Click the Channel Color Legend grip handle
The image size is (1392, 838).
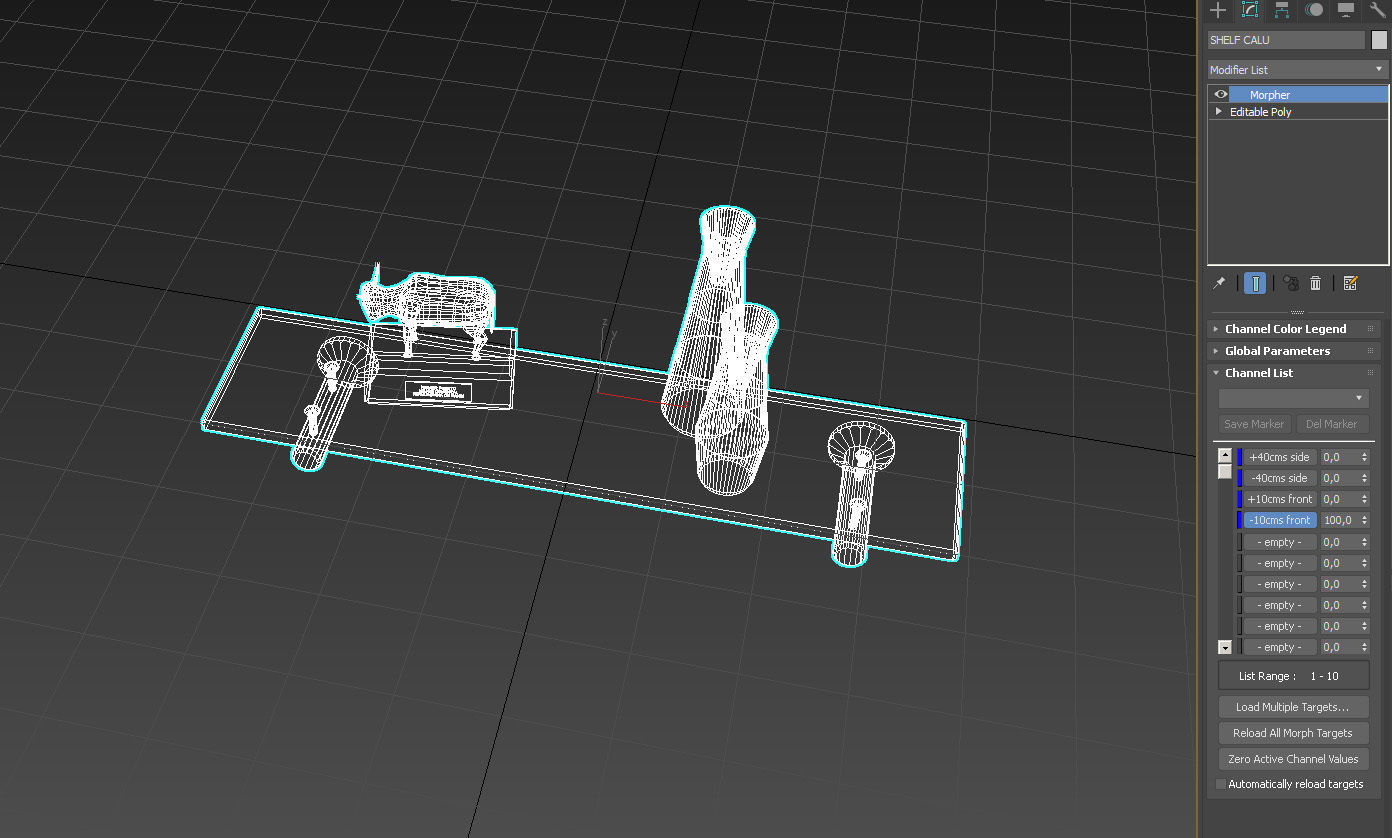1370,329
